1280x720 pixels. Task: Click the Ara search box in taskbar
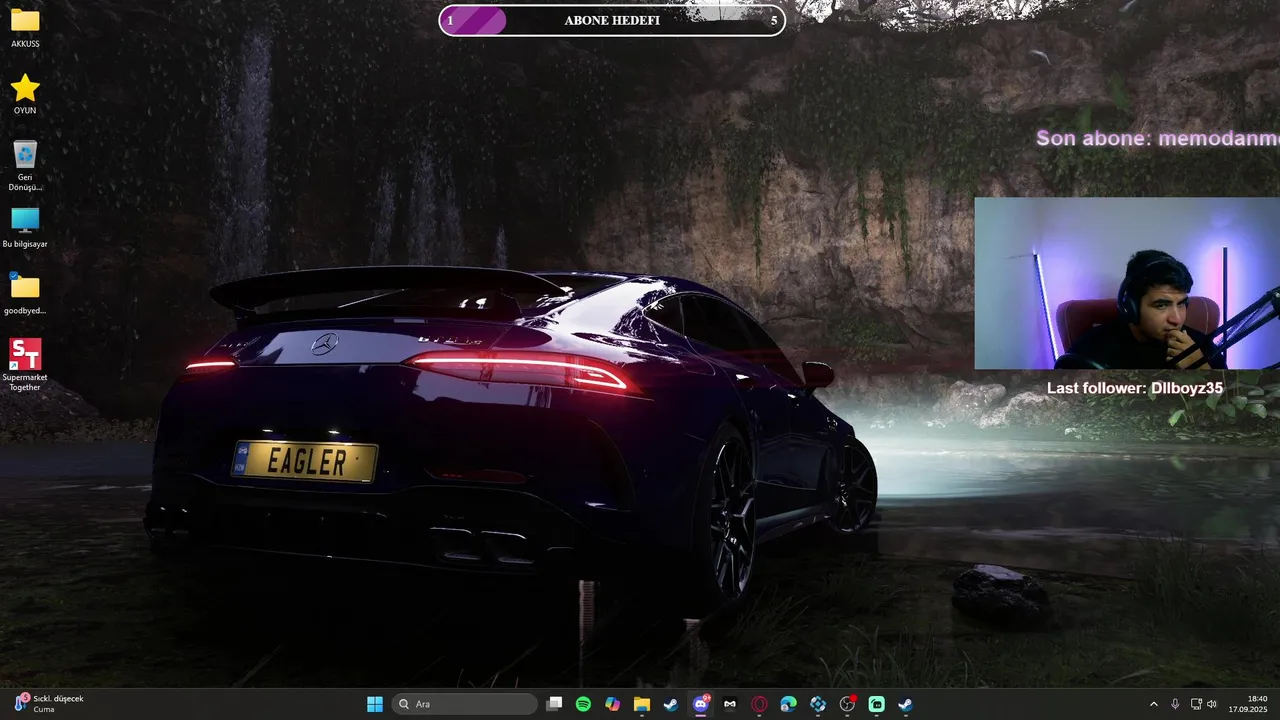pos(464,704)
